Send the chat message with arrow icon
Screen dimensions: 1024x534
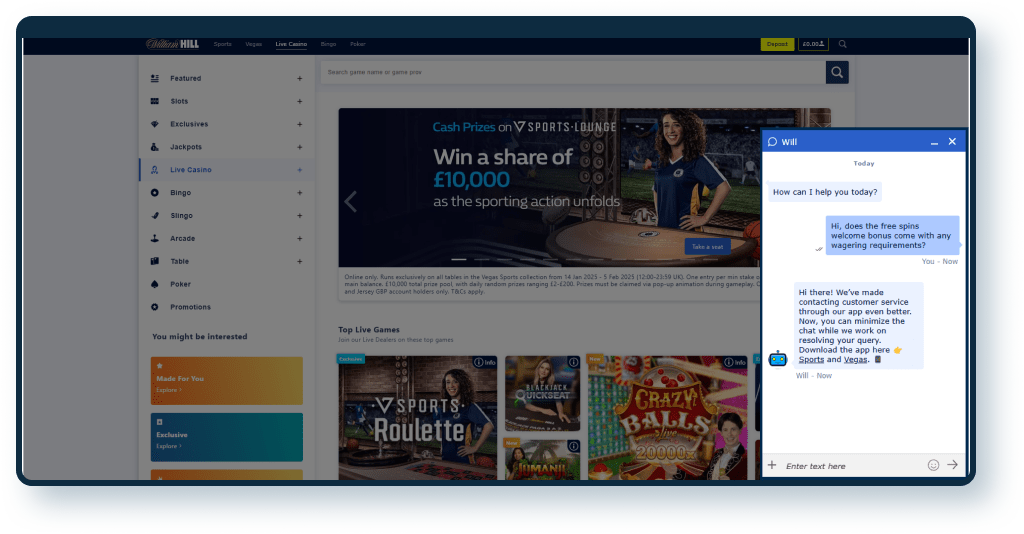coord(953,465)
